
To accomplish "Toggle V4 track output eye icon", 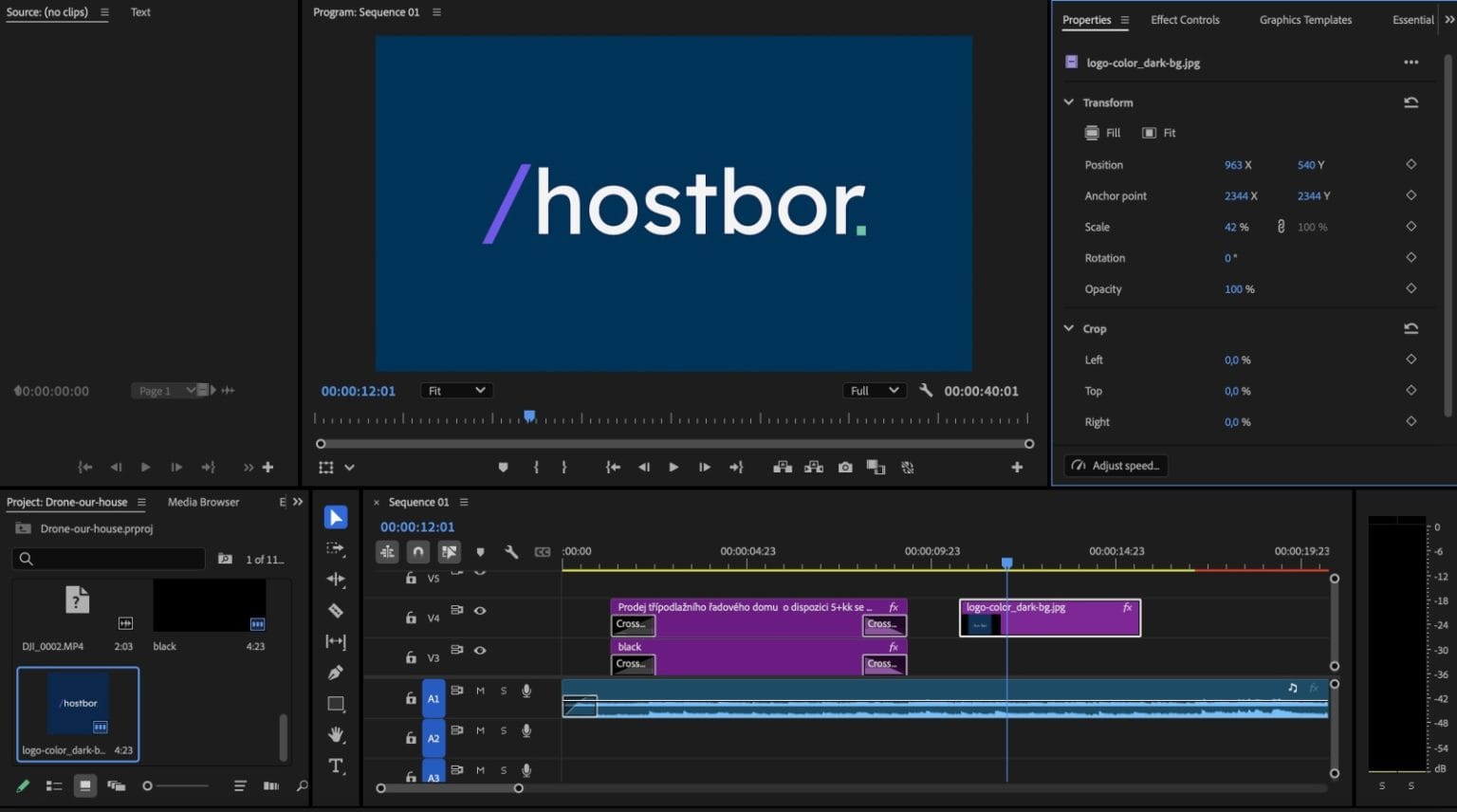I will click(480, 611).
